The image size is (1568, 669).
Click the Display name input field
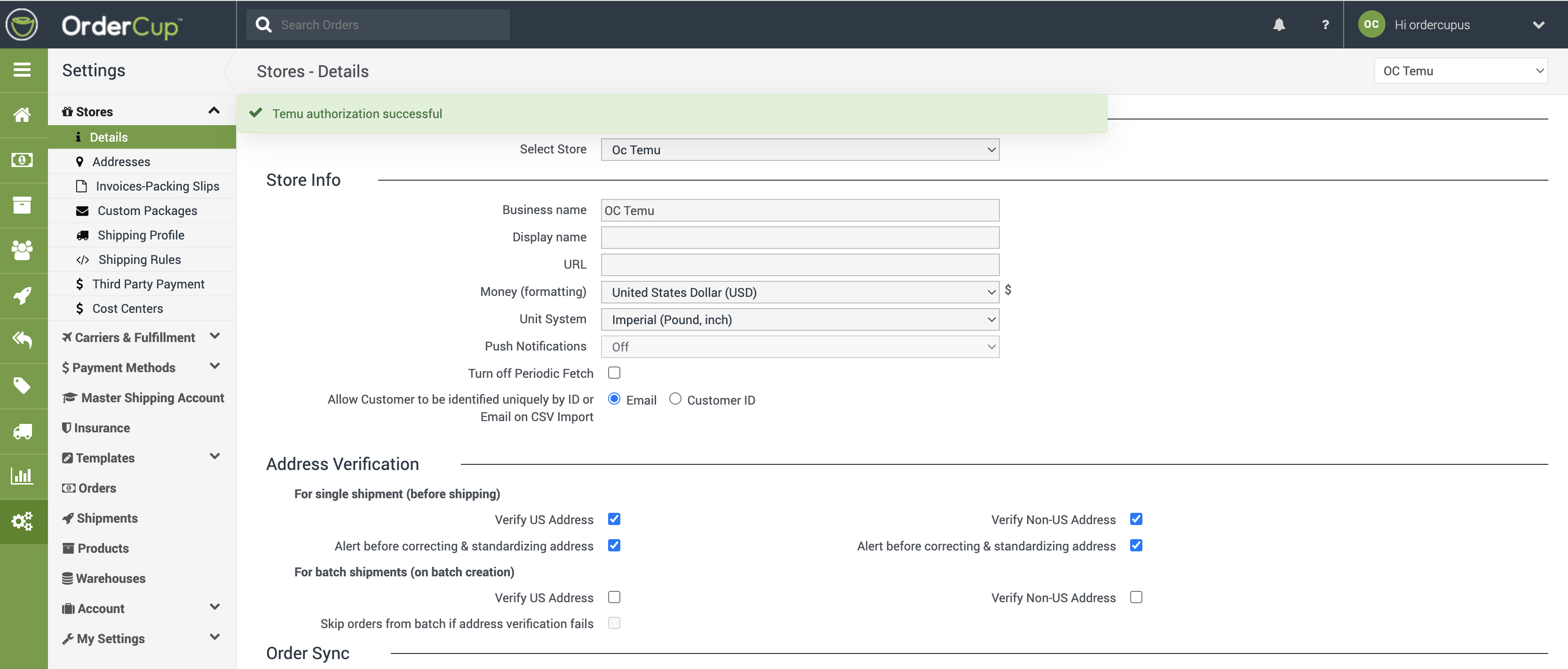tap(799, 238)
